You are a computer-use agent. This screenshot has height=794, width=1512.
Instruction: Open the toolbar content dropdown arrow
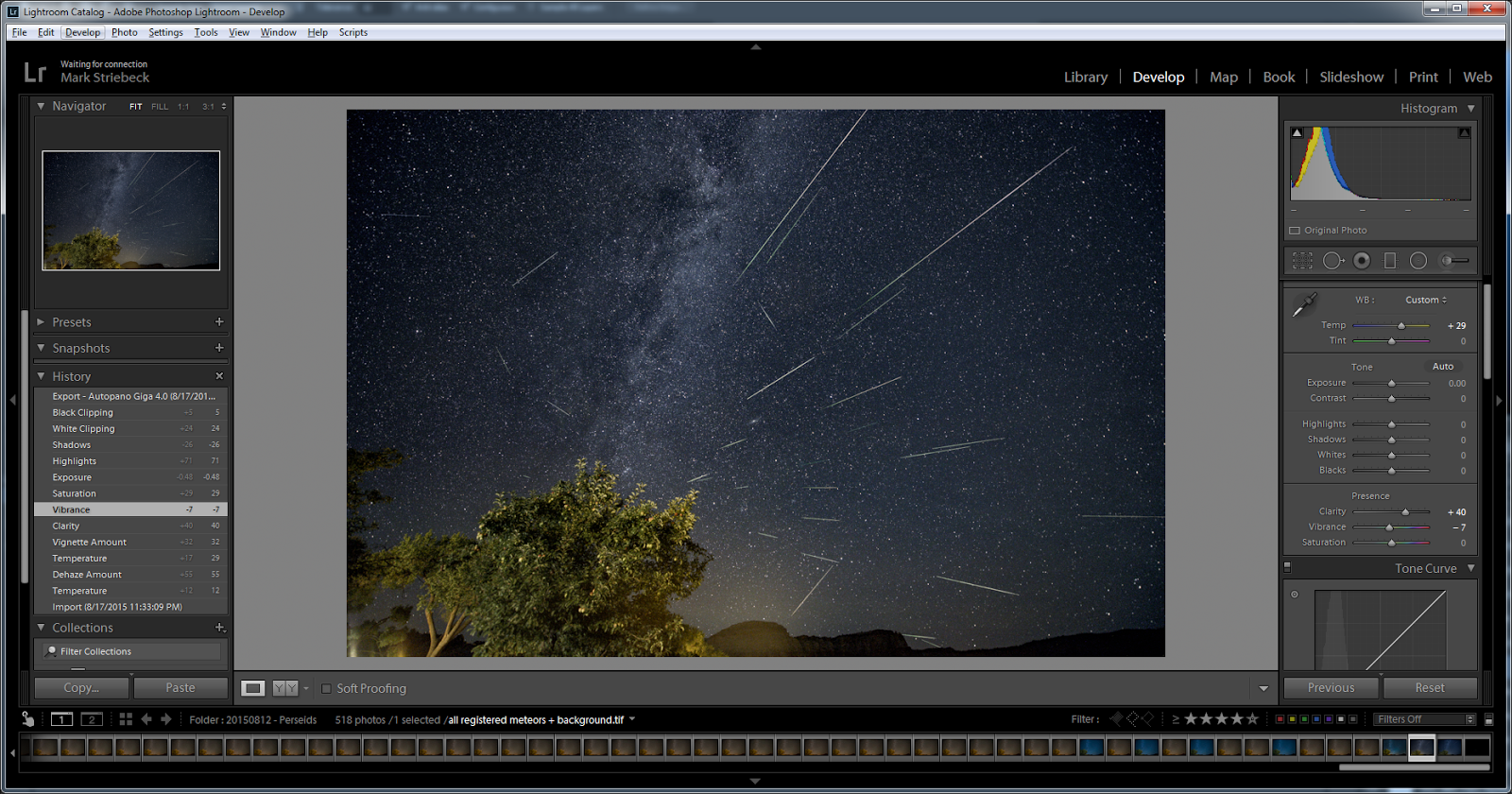point(1263,688)
